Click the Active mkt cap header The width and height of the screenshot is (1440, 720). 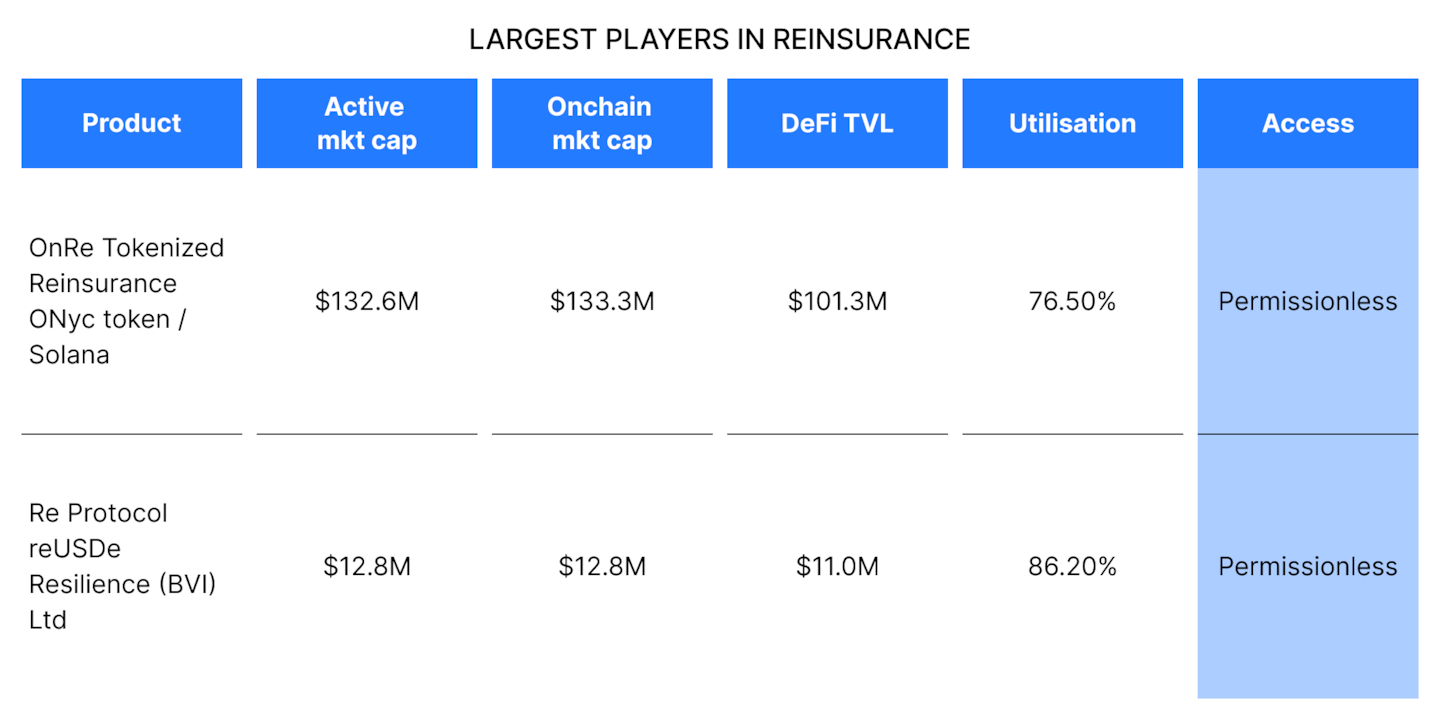[366, 123]
